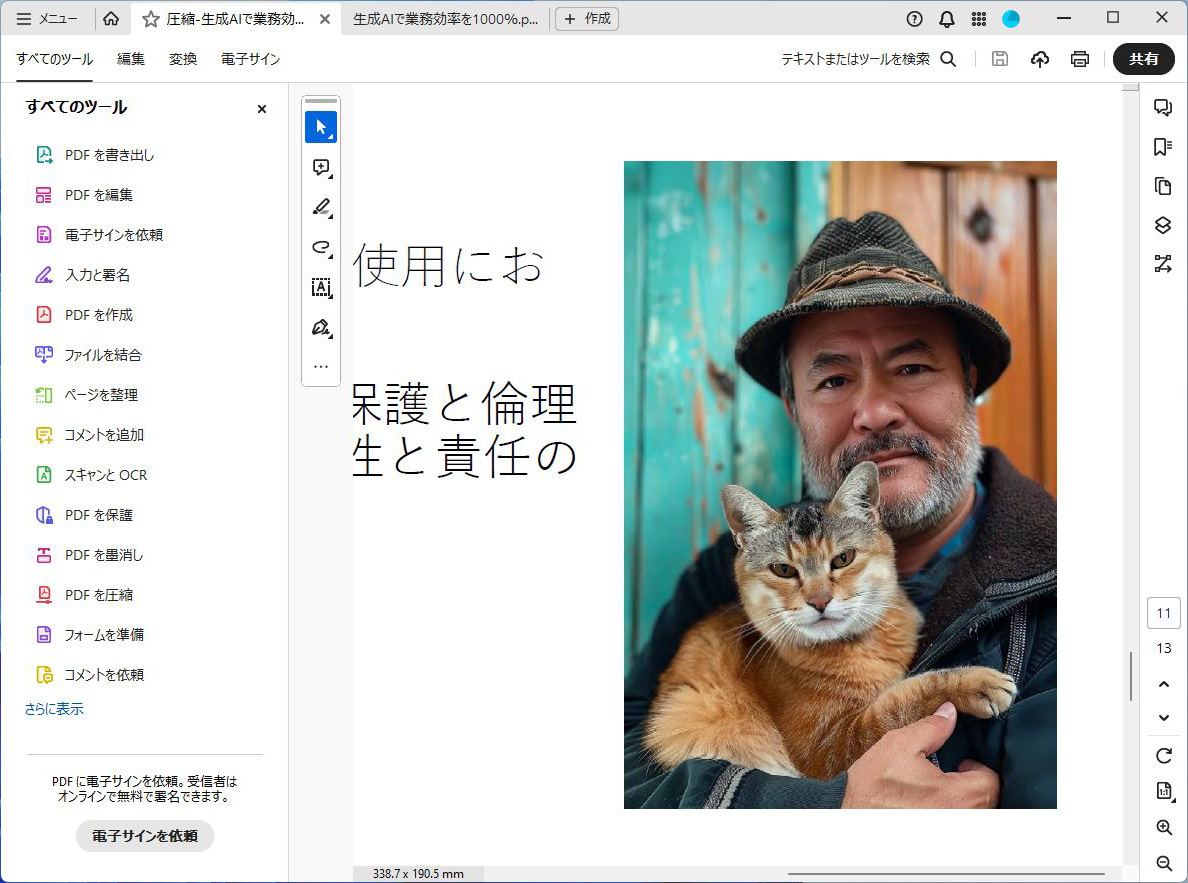Star the current document tab
This screenshot has width=1188, height=883.
pos(151,19)
